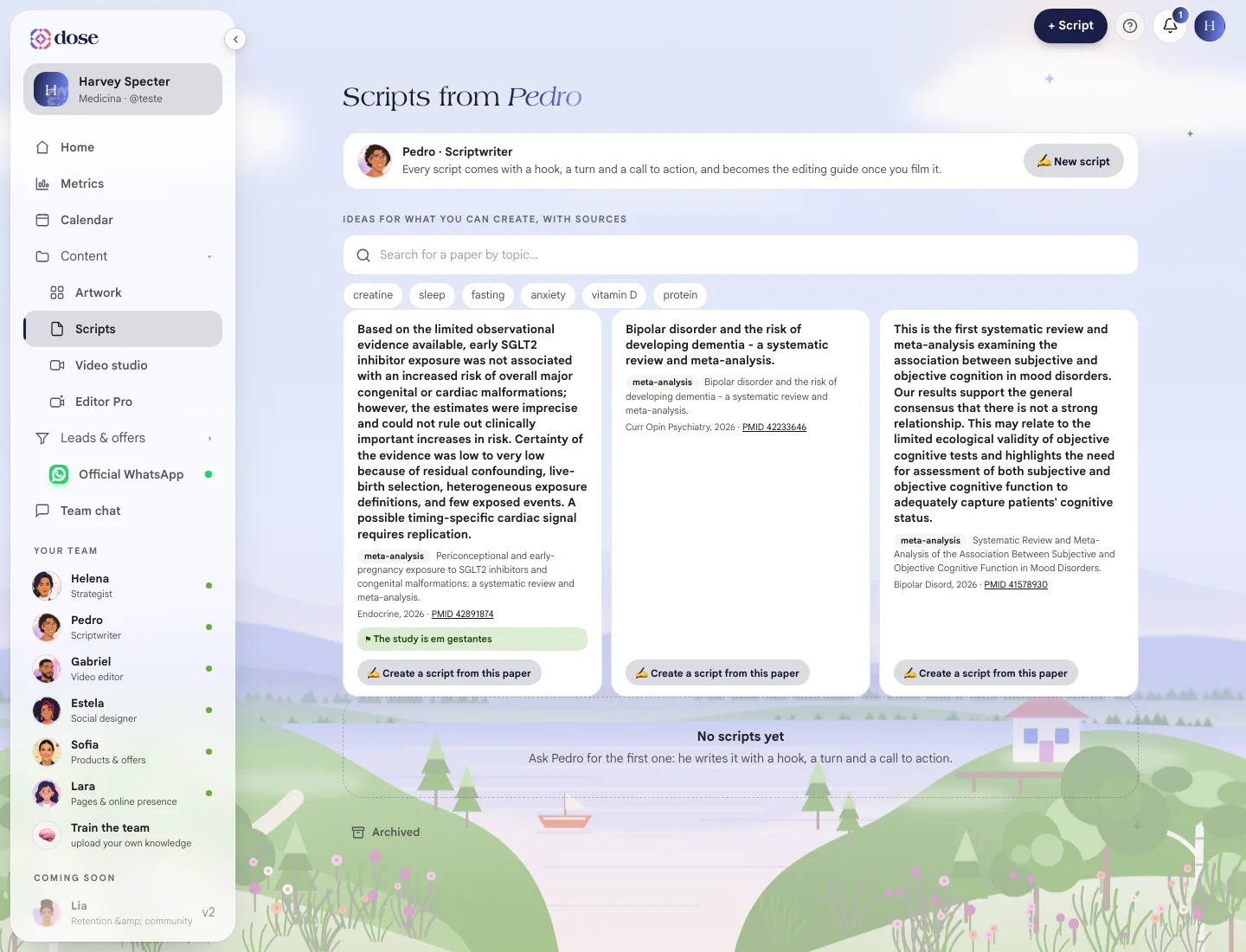Select the Scripts sidebar item

[x=123, y=329]
